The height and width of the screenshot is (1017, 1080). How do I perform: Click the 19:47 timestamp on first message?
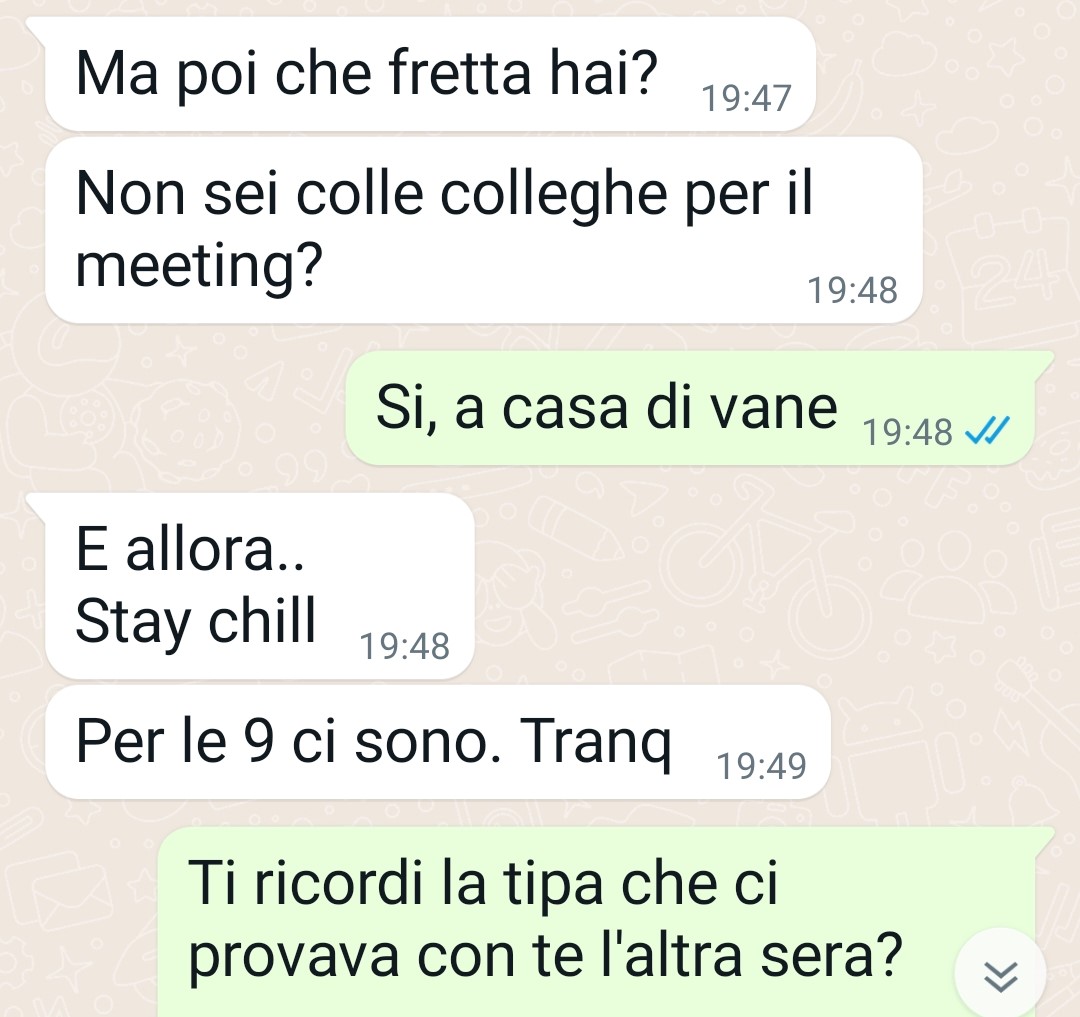pyautogui.click(x=746, y=98)
